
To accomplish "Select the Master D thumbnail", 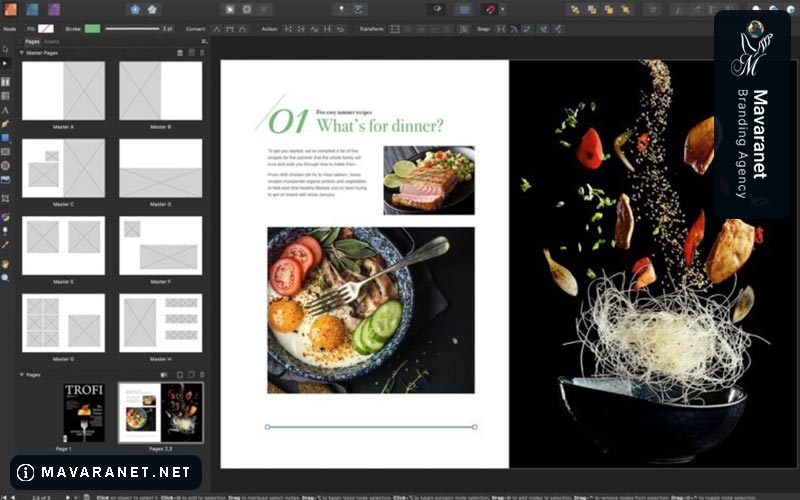I will click(161, 168).
